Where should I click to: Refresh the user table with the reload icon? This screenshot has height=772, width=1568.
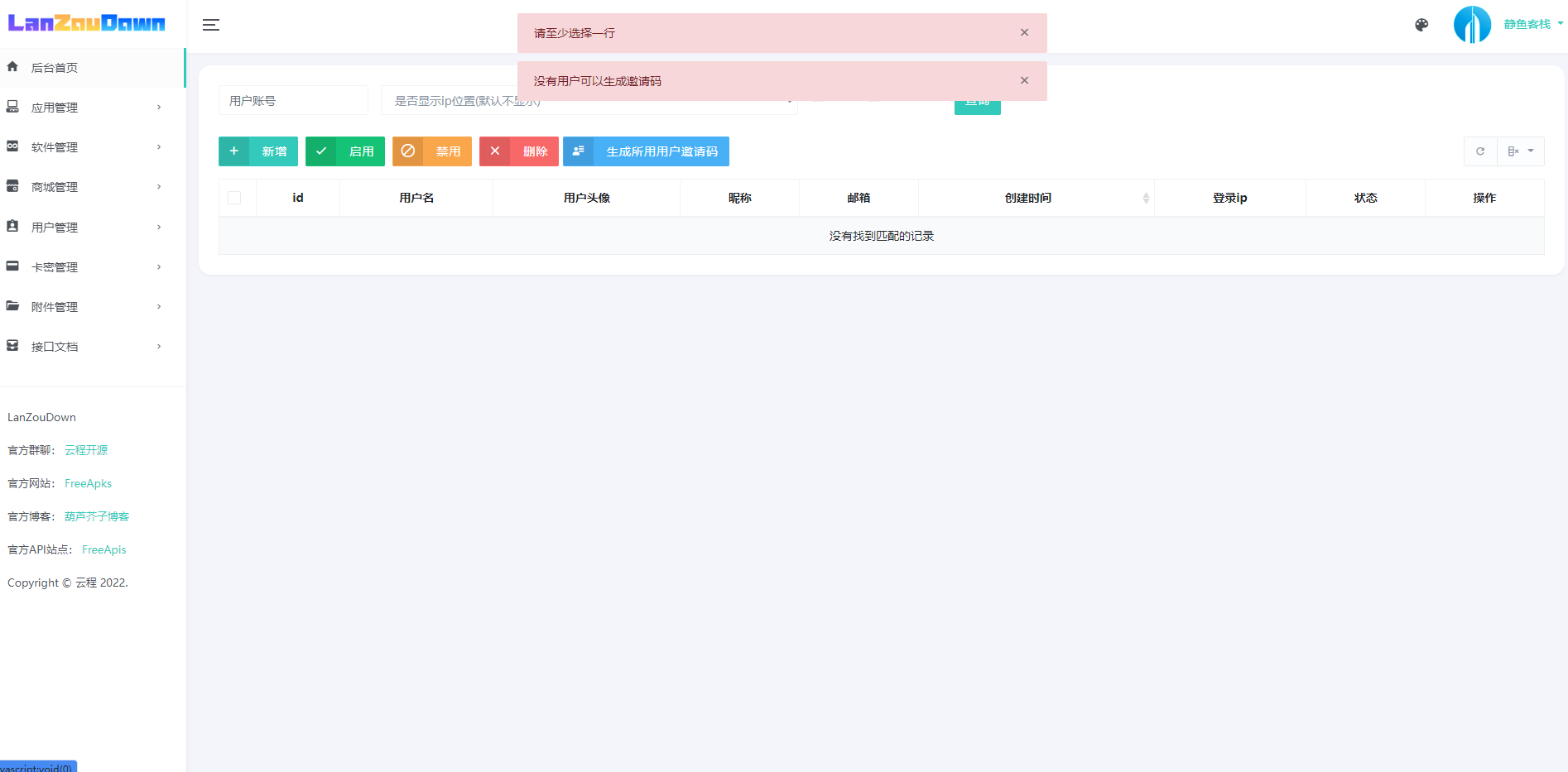click(1480, 151)
